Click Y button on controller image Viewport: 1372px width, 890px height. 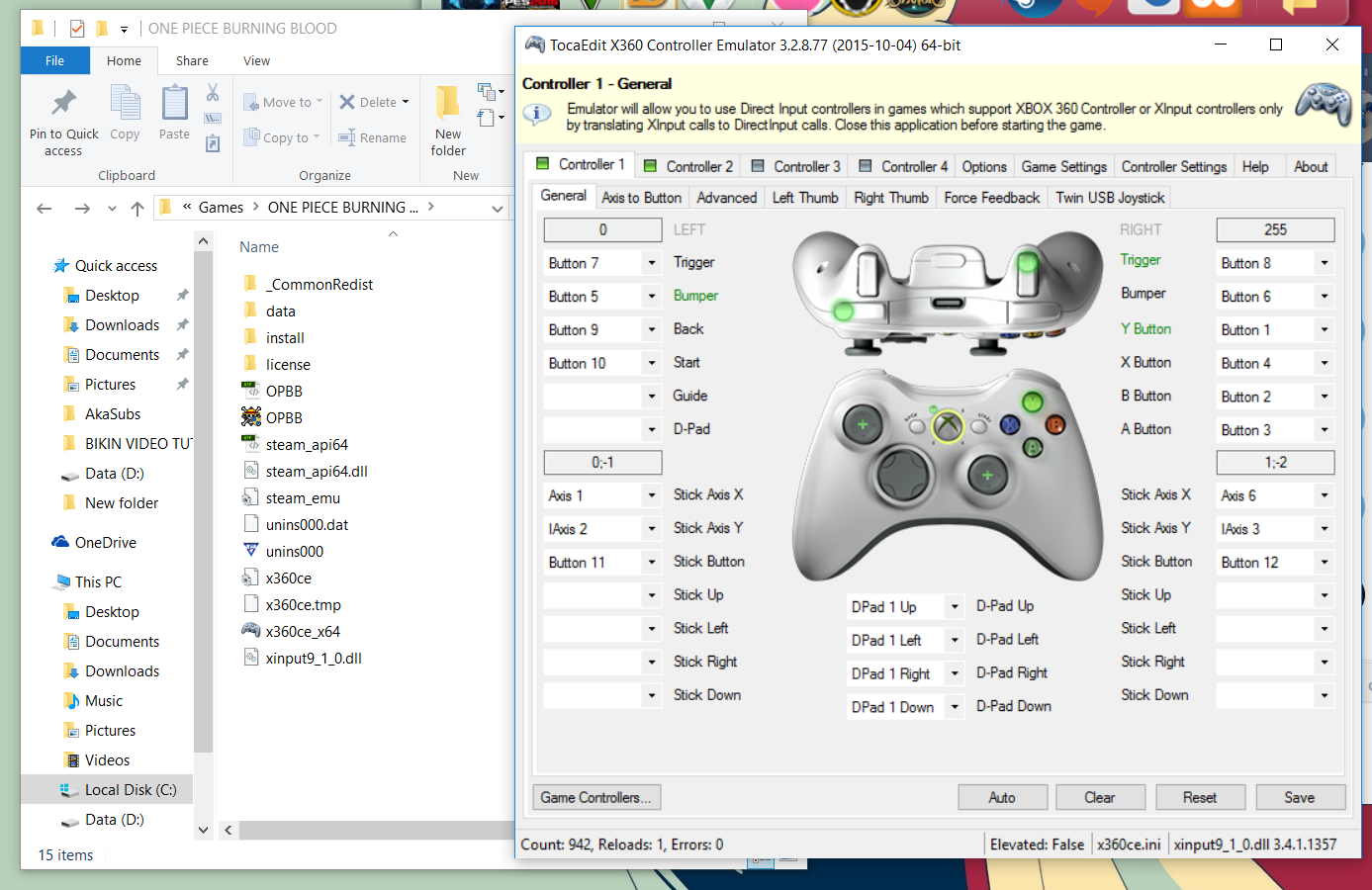(1032, 401)
